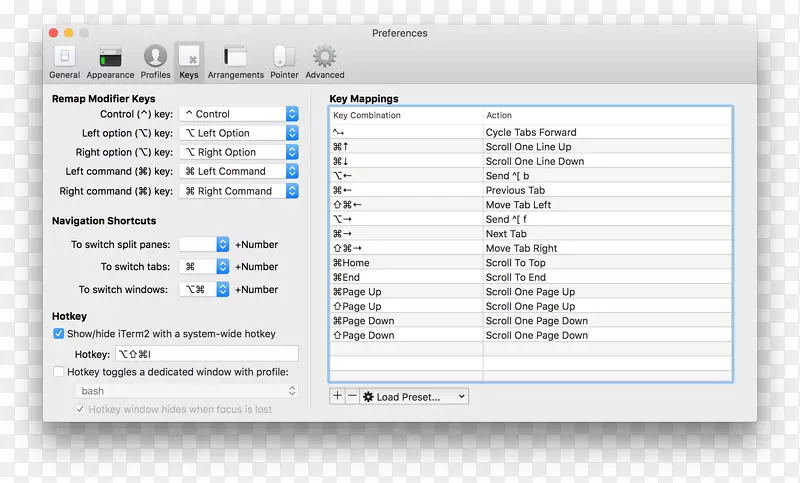Select the Keys preferences icon
The width and height of the screenshot is (800, 483).
[189, 61]
